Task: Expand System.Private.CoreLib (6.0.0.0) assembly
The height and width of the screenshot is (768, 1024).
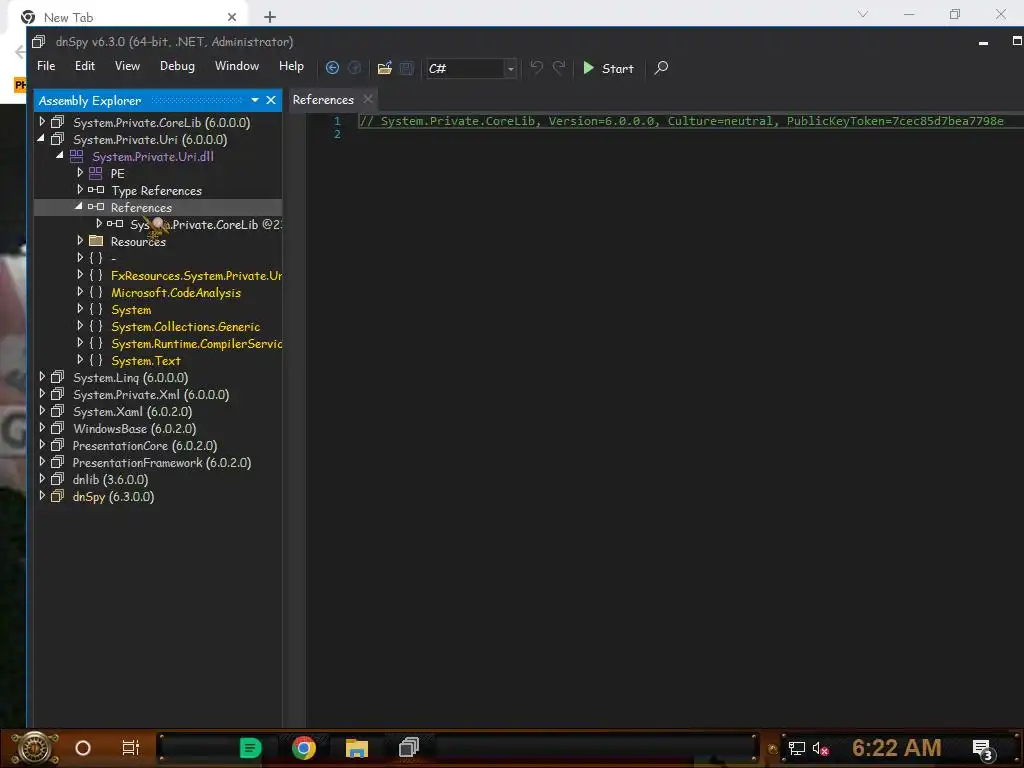Action: 42,121
